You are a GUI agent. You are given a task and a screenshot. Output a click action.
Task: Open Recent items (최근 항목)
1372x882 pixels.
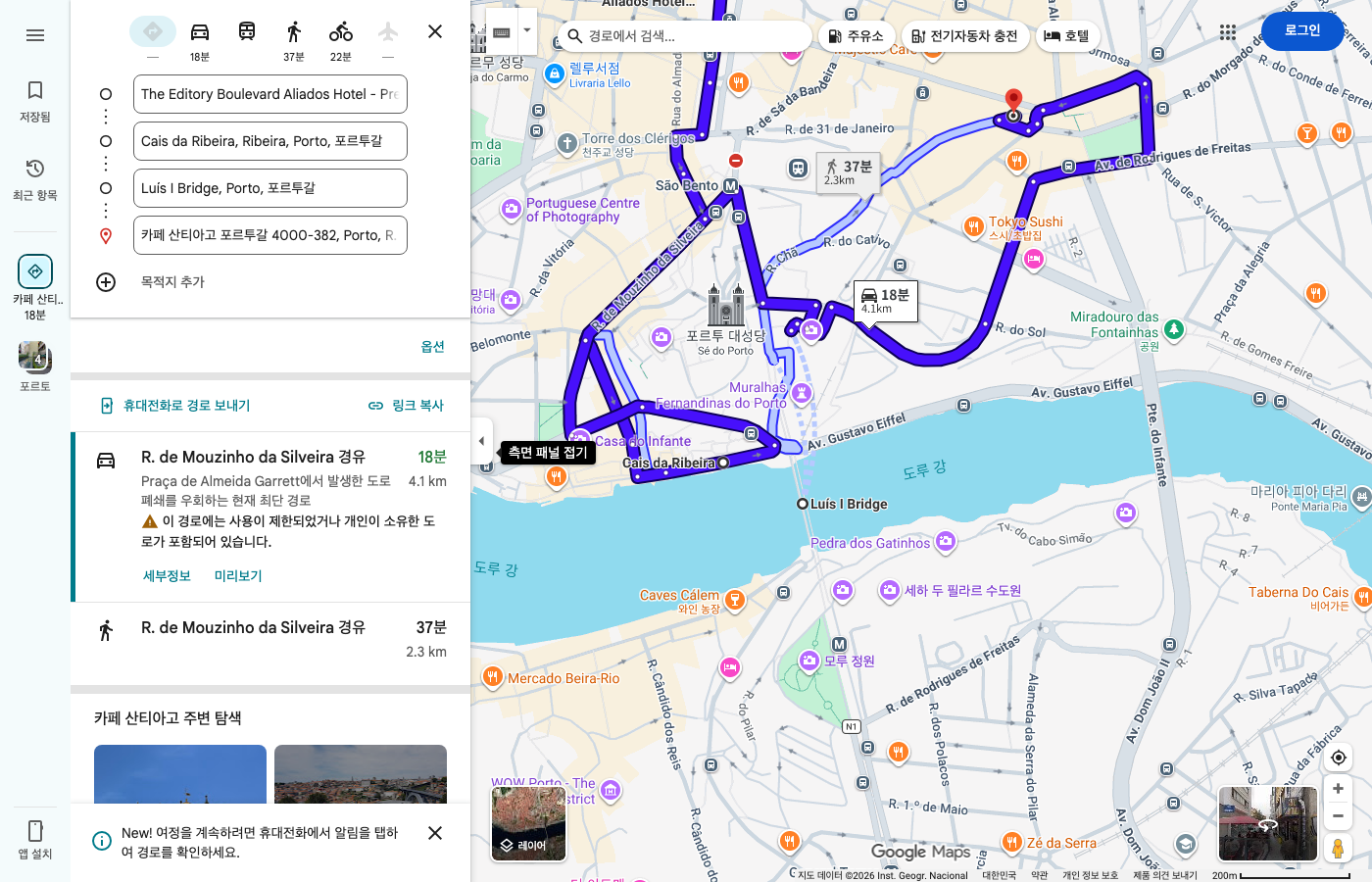(x=35, y=179)
